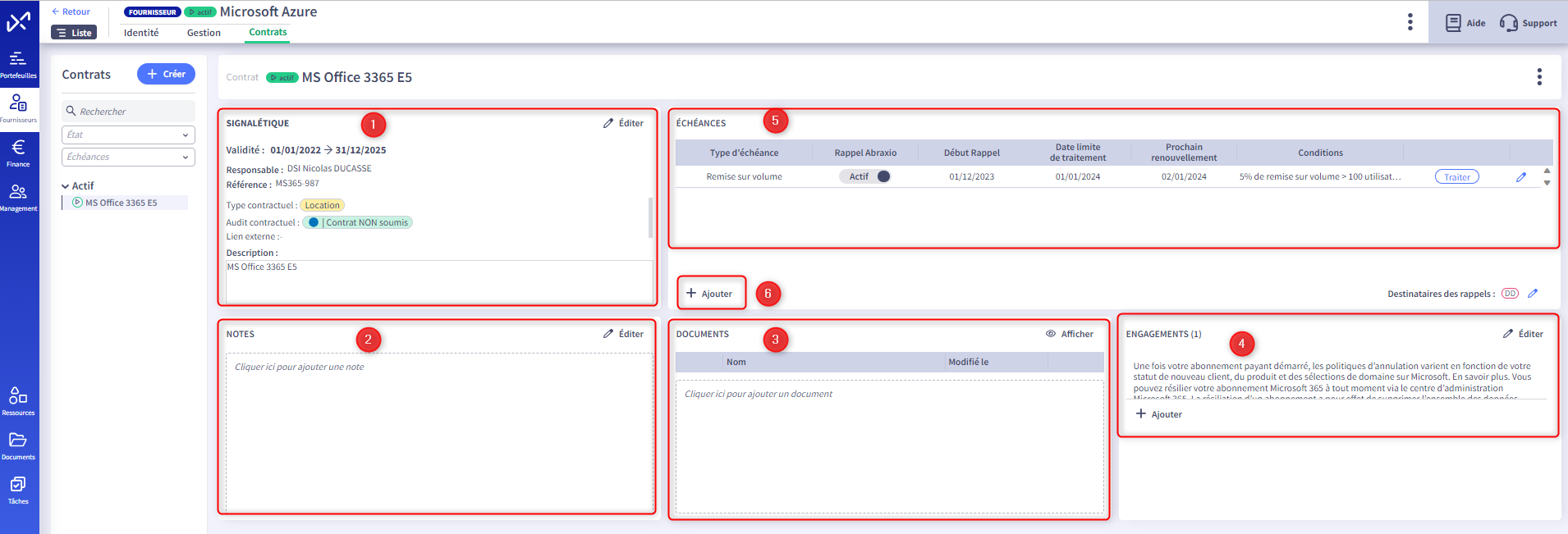The width and height of the screenshot is (1568, 534).
Task: Click the 5% de remise conditions cell
Action: (1320, 176)
